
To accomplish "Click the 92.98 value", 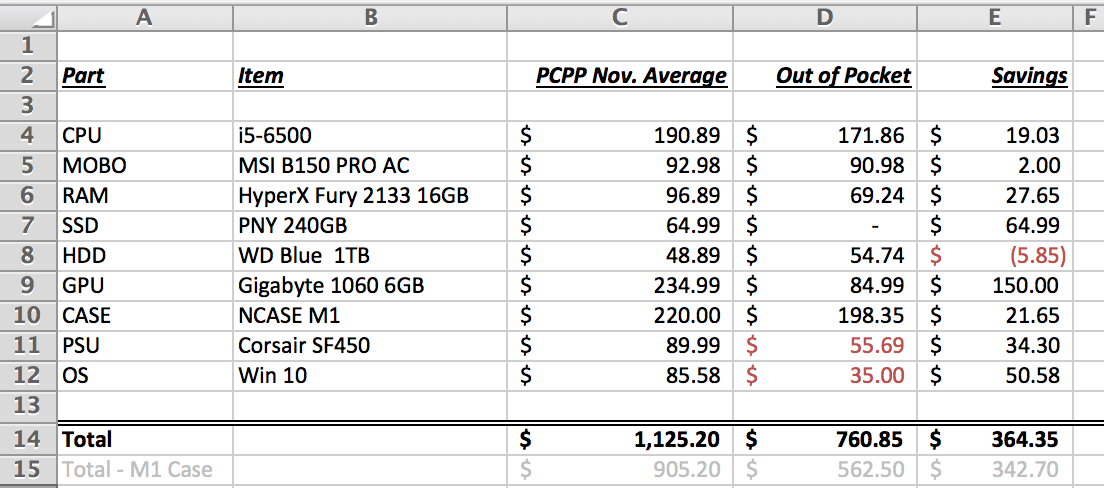I will pos(693,165).
